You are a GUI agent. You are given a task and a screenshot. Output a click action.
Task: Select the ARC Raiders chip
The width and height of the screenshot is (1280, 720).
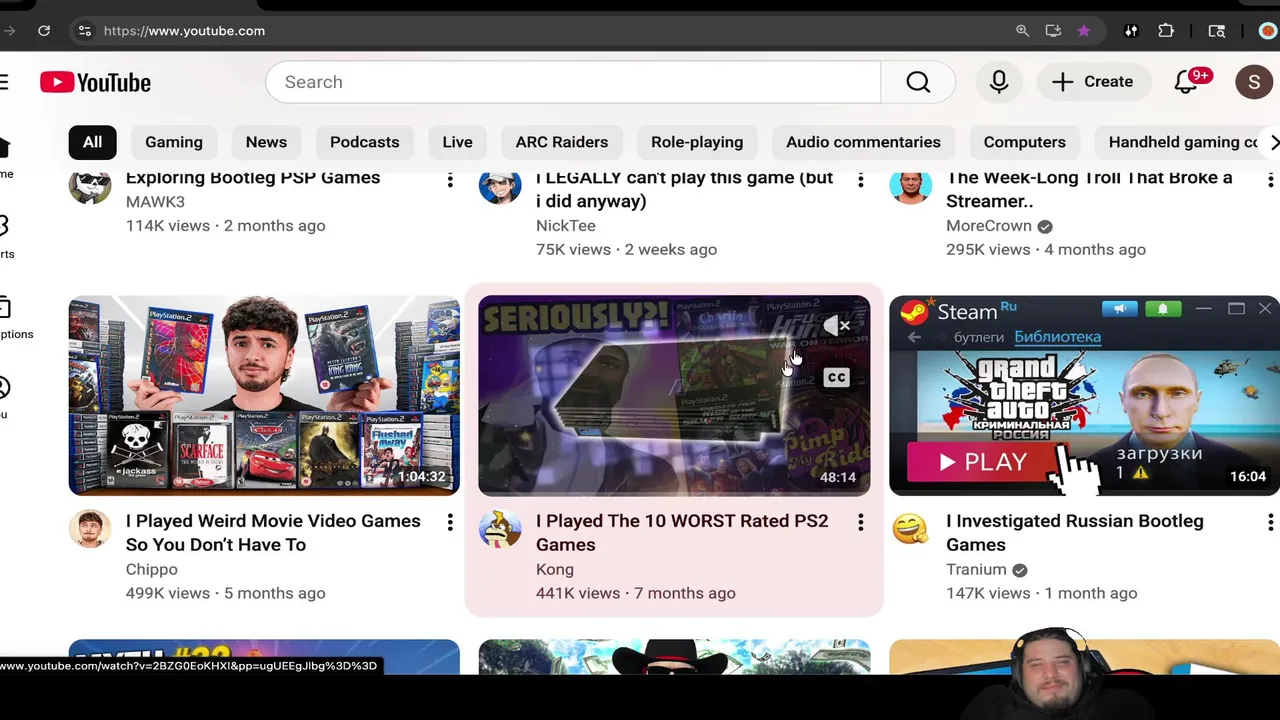point(561,142)
